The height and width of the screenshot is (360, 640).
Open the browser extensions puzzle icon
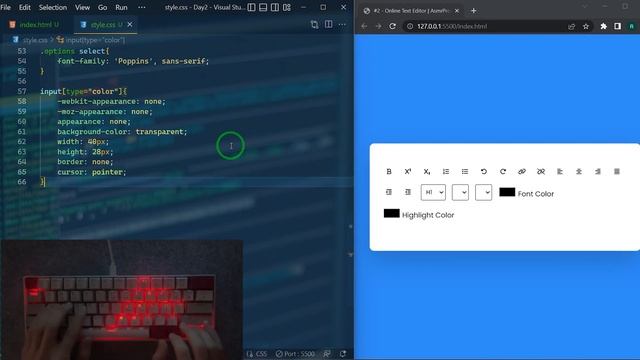tap(603, 26)
